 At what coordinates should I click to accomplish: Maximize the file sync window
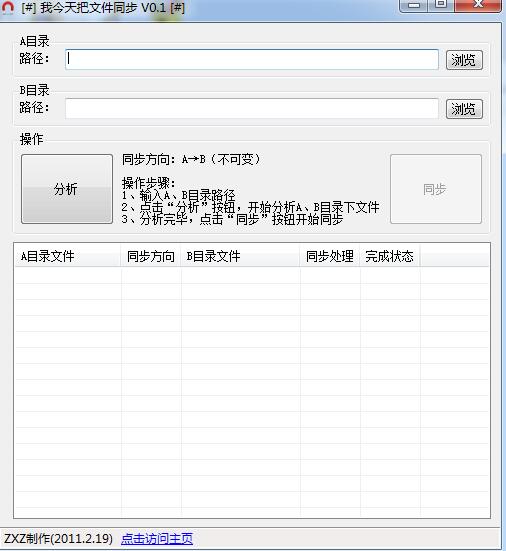441,5
